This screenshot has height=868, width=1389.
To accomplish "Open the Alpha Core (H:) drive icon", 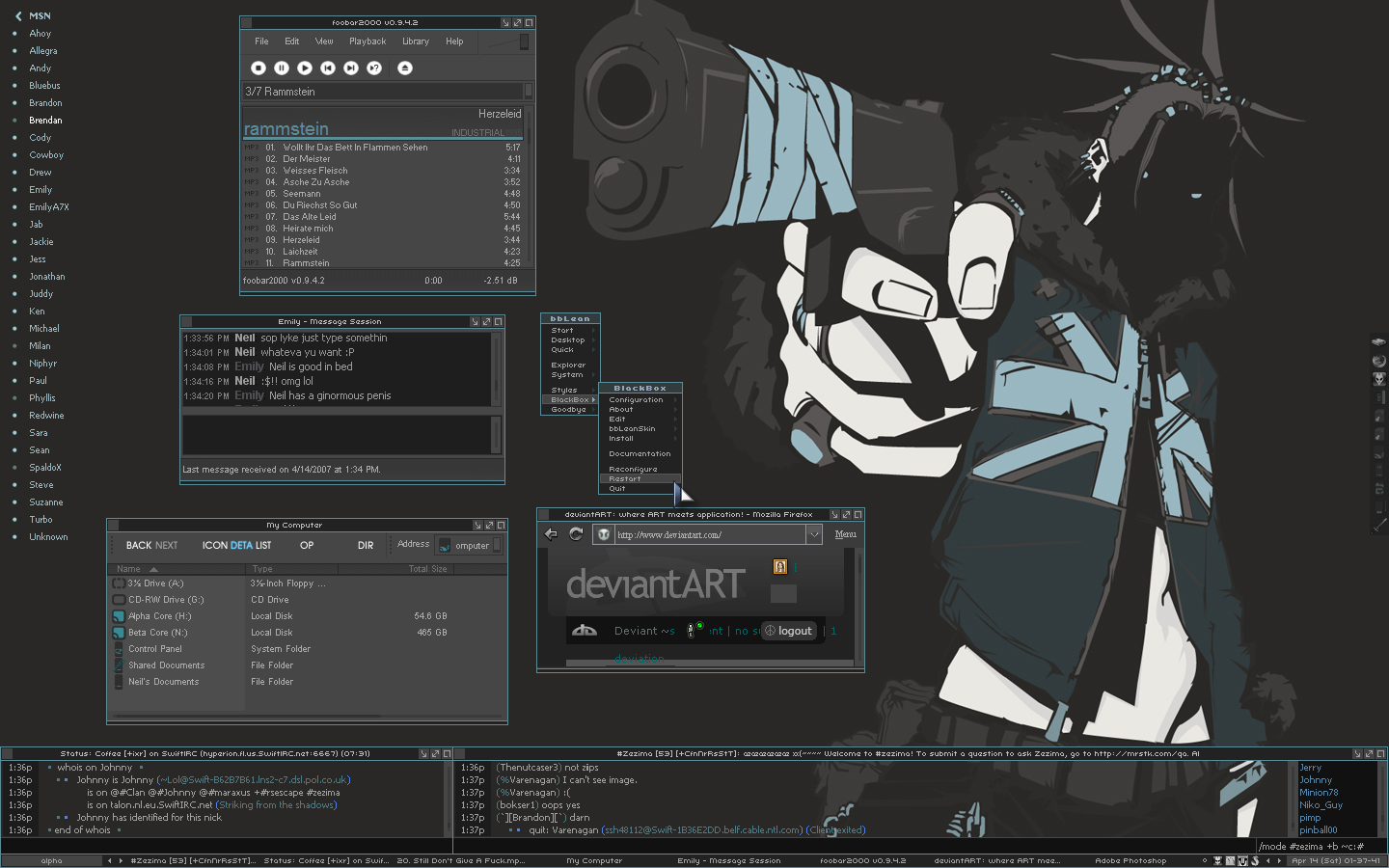I will [x=119, y=616].
